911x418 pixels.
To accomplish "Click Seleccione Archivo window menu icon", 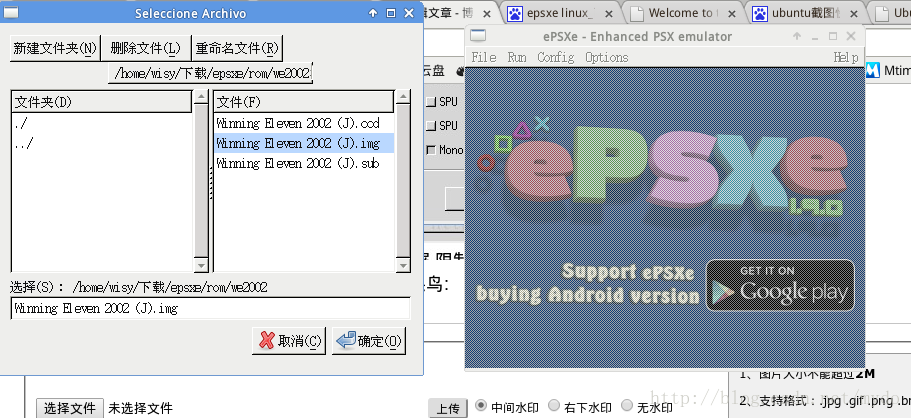I will click(11, 12).
